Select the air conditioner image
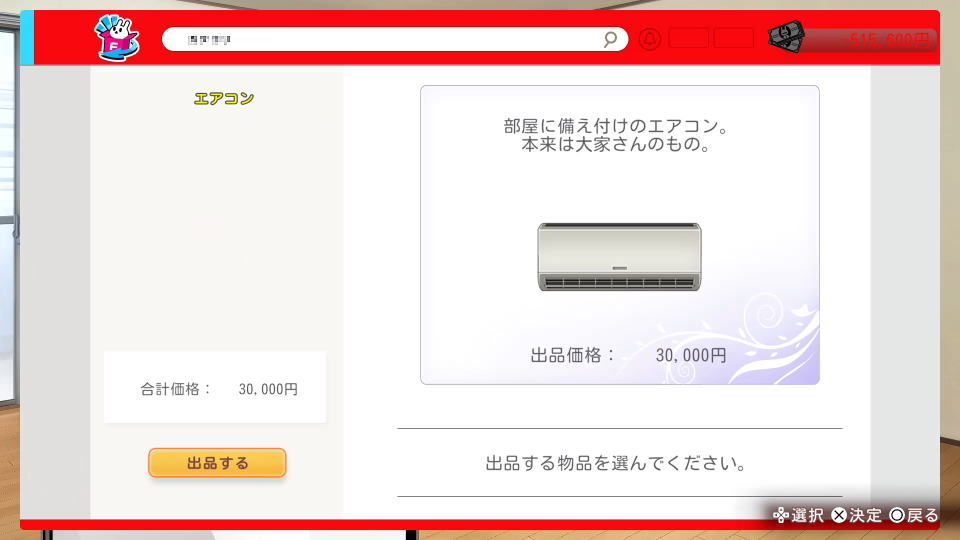Image resolution: width=960 pixels, height=540 pixels. pyautogui.click(x=619, y=257)
